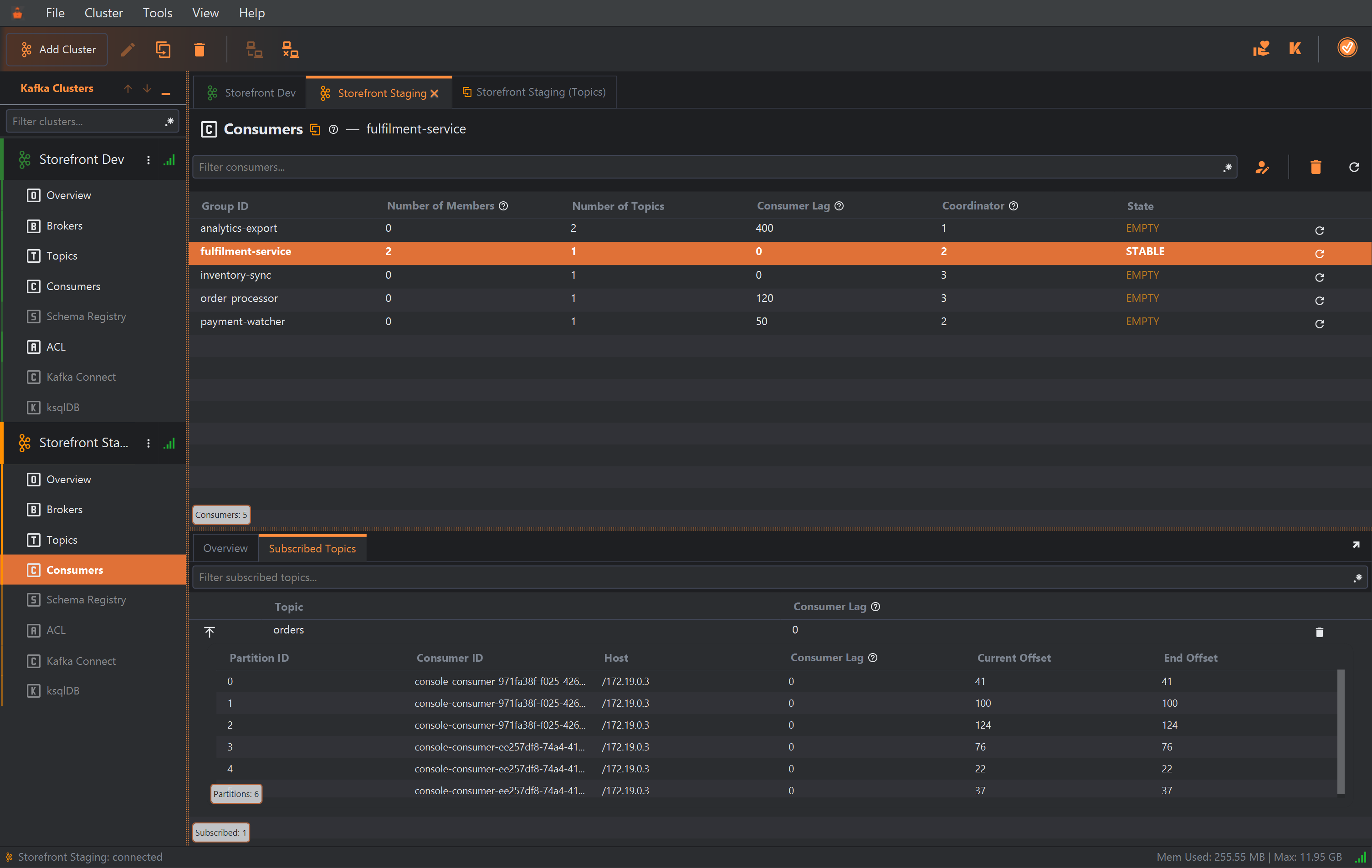Open Storefront Dev options menu
Viewport: 1372px width, 868px height.
pos(148,160)
